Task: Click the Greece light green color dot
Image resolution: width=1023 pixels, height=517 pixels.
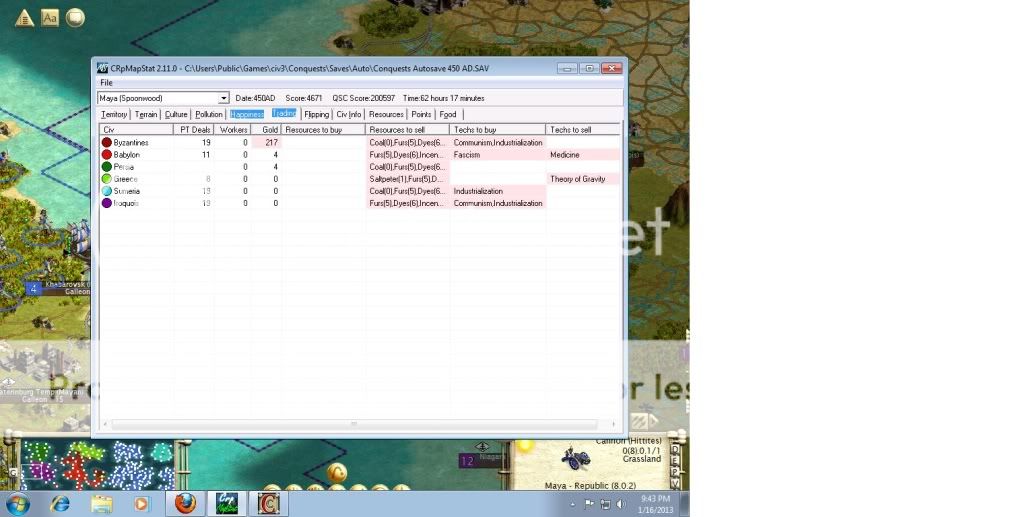Action: pyautogui.click(x=107, y=179)
